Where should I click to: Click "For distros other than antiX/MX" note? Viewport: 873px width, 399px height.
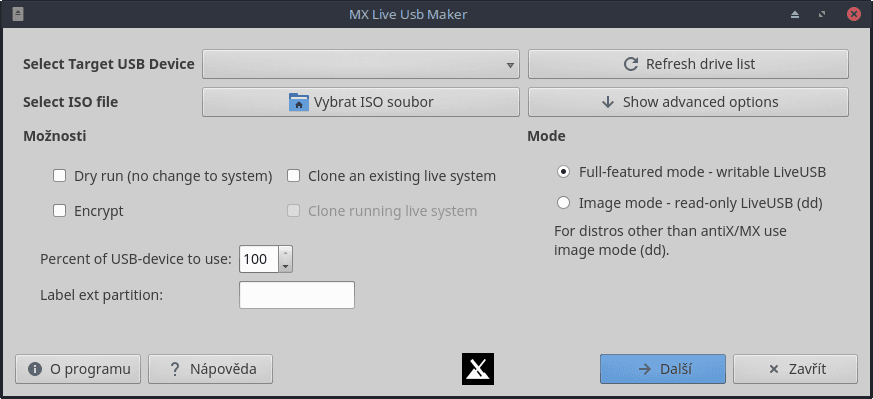[670, 240]
